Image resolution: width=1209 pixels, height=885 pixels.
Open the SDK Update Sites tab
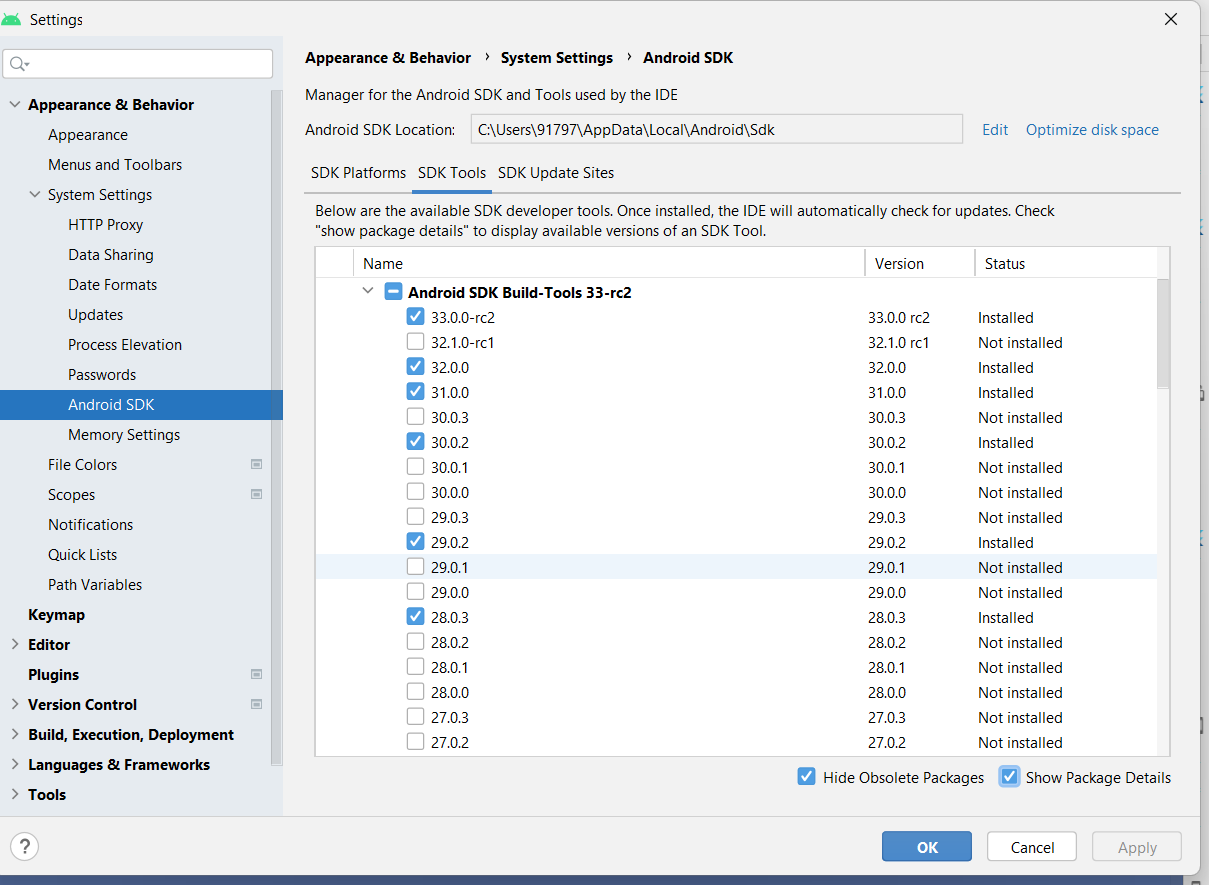click(x=556, y=172)
